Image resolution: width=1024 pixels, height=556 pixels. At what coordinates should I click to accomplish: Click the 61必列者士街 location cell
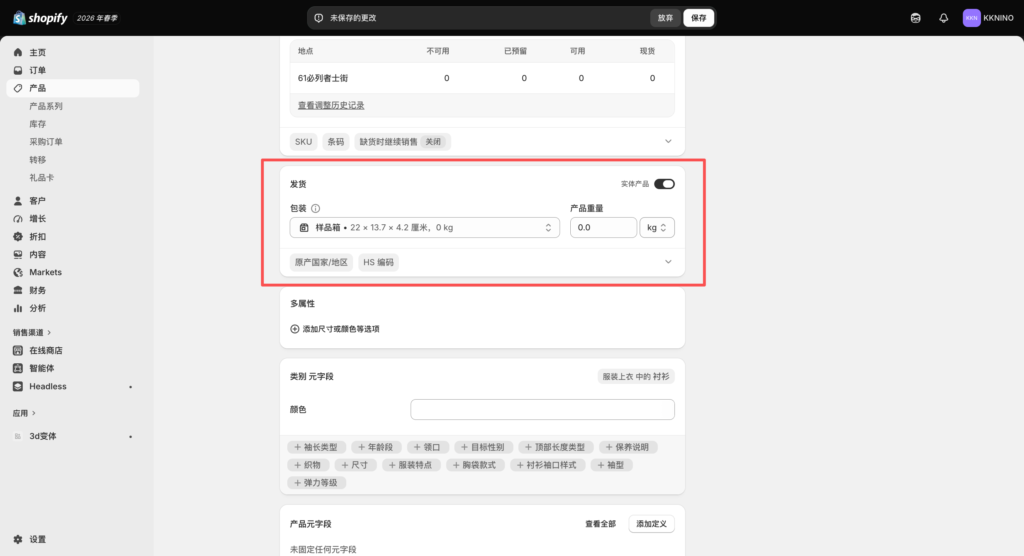pos(323,78)
